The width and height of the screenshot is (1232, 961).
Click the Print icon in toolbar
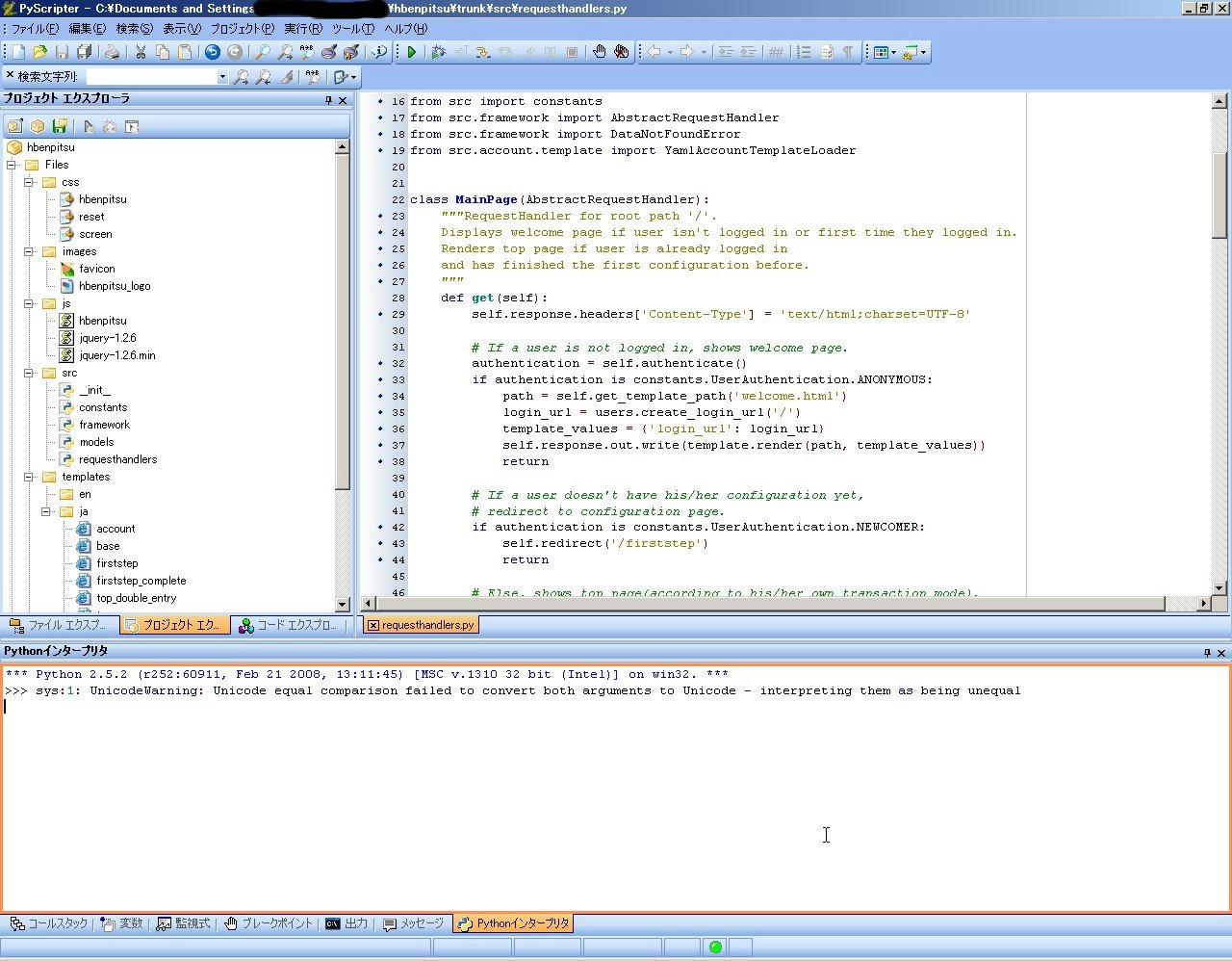[112, 52]
